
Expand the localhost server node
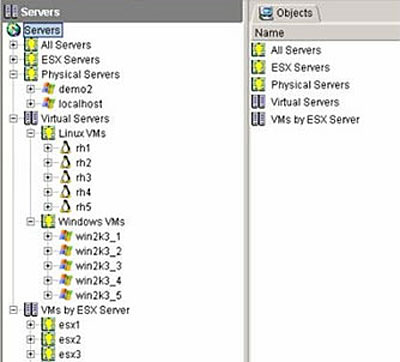pyautogui.click(x=31, y=104)
